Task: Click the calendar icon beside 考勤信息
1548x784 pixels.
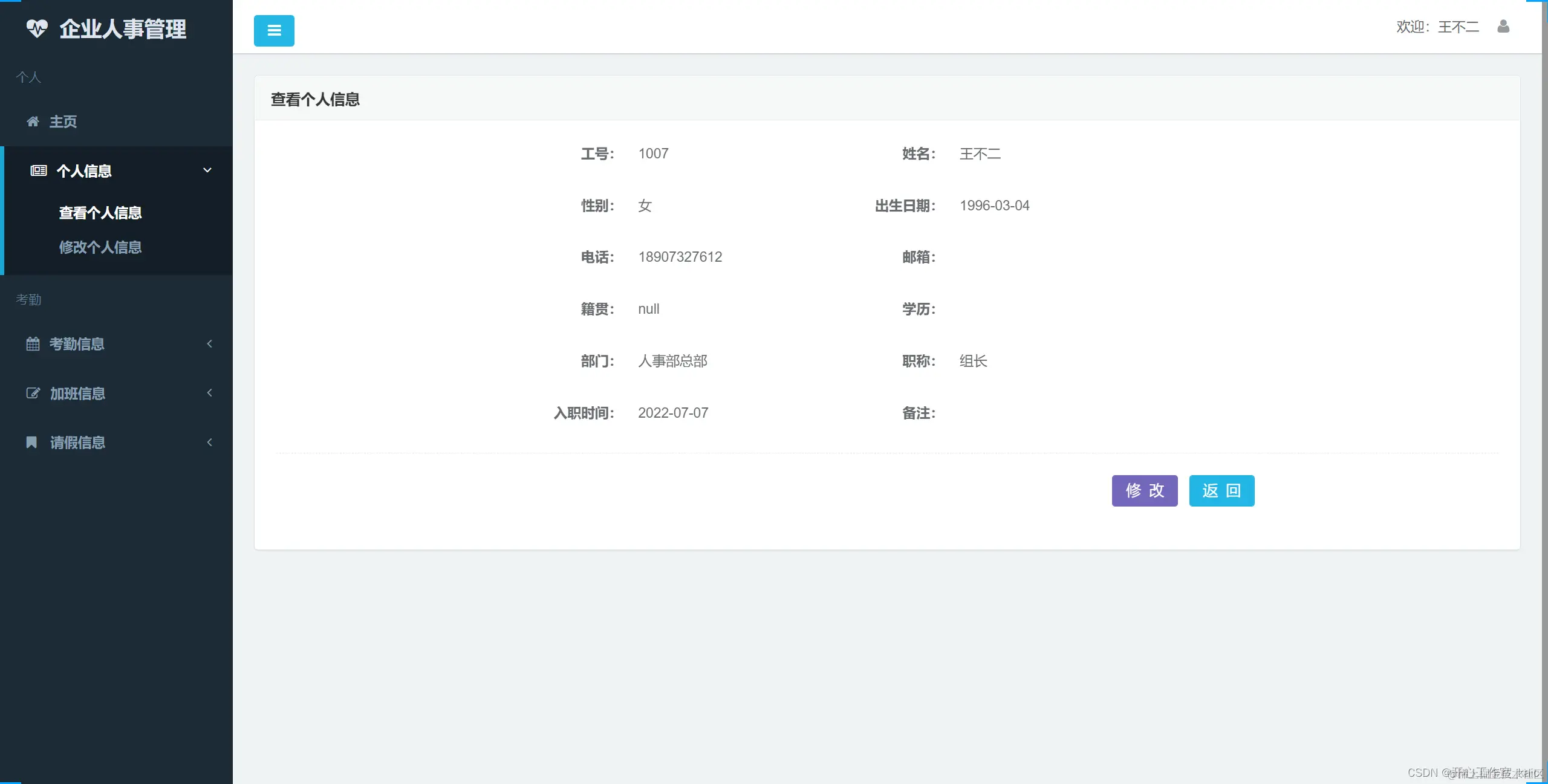Action: pos(33,344)
